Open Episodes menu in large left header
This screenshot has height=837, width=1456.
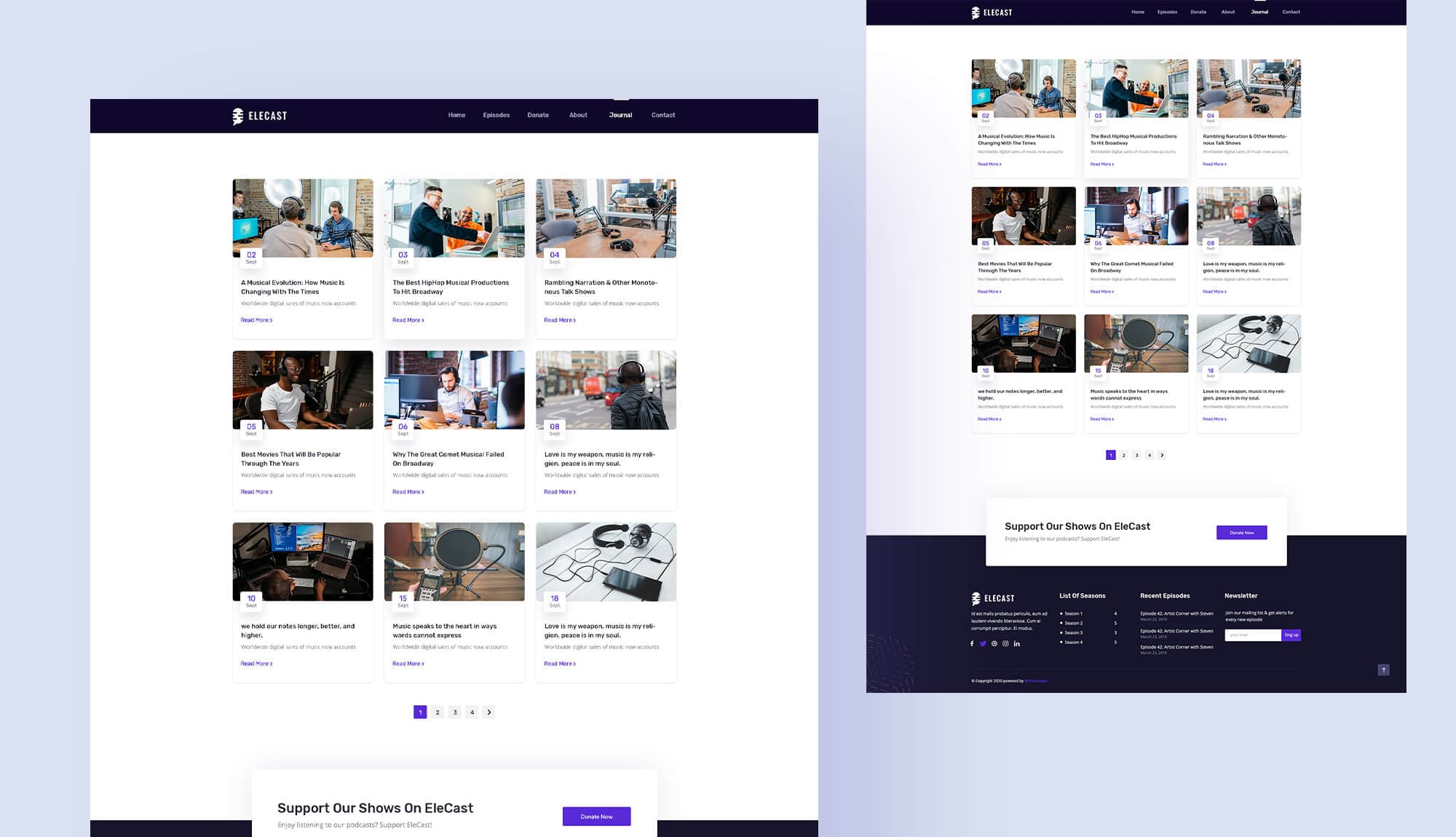tap(496, 115)
